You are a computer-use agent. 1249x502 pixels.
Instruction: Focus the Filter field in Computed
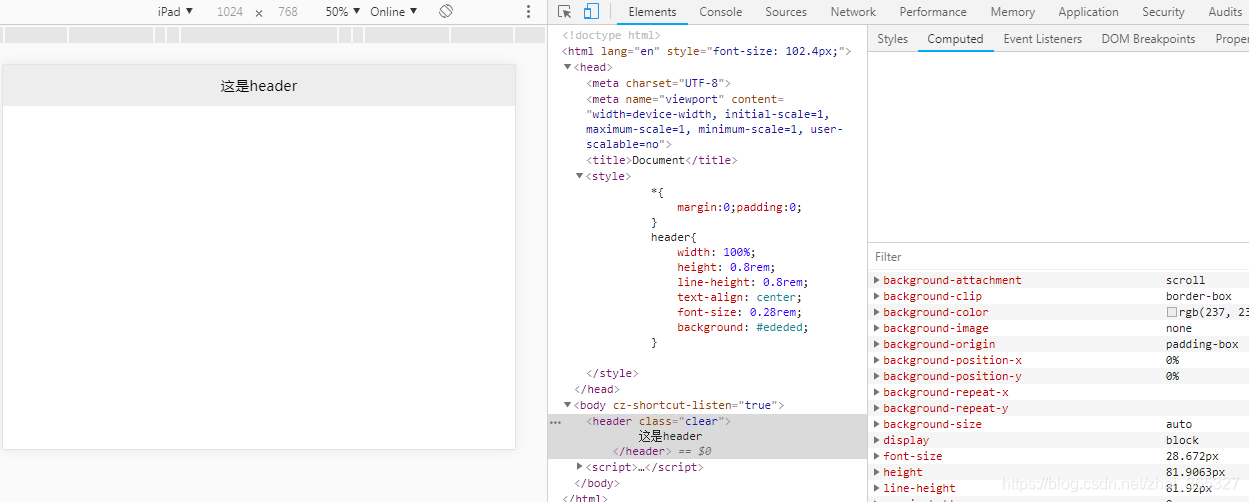[x=1058, y=257]
